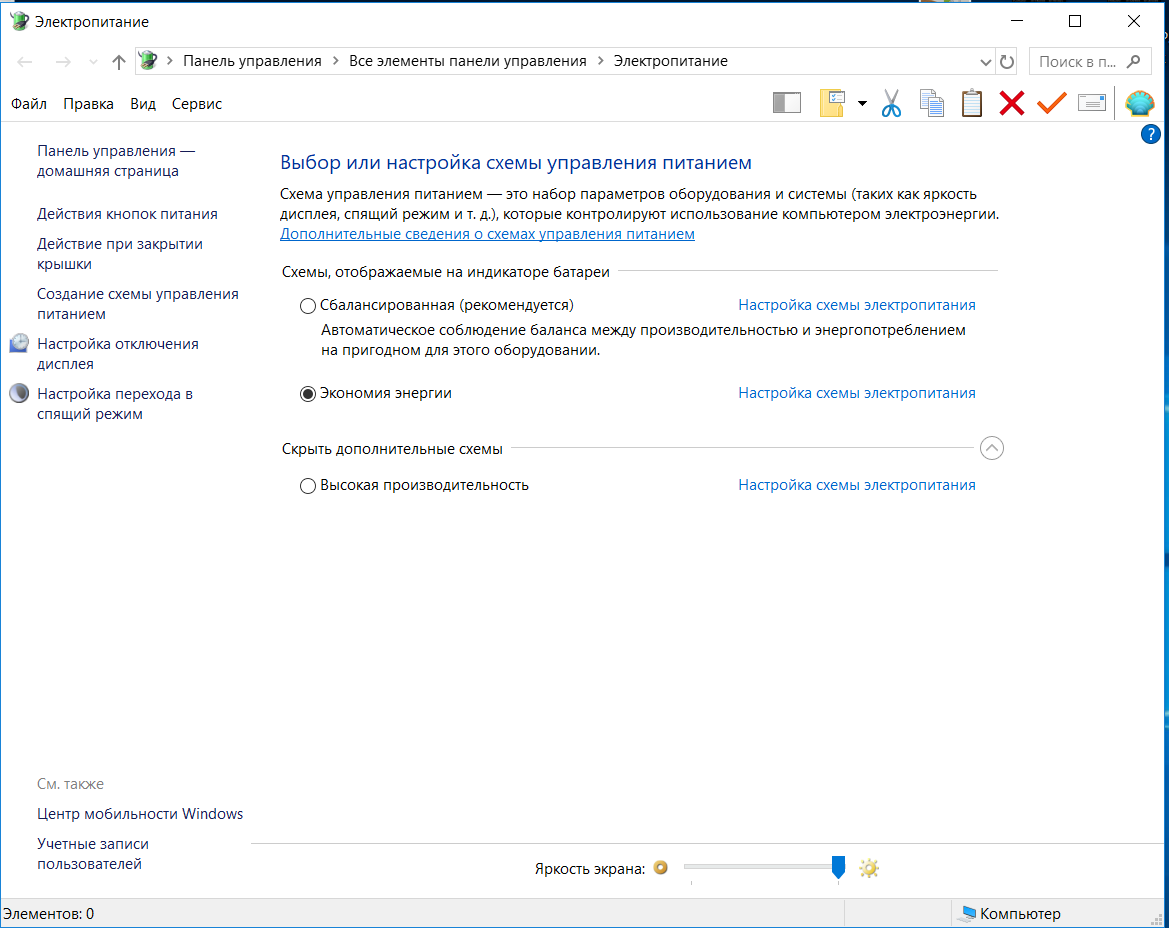The width and height of the screenshot is (1169, 928).
Task: Click Действия кнопок питания in sidebar
Action: tap(127, 214)
